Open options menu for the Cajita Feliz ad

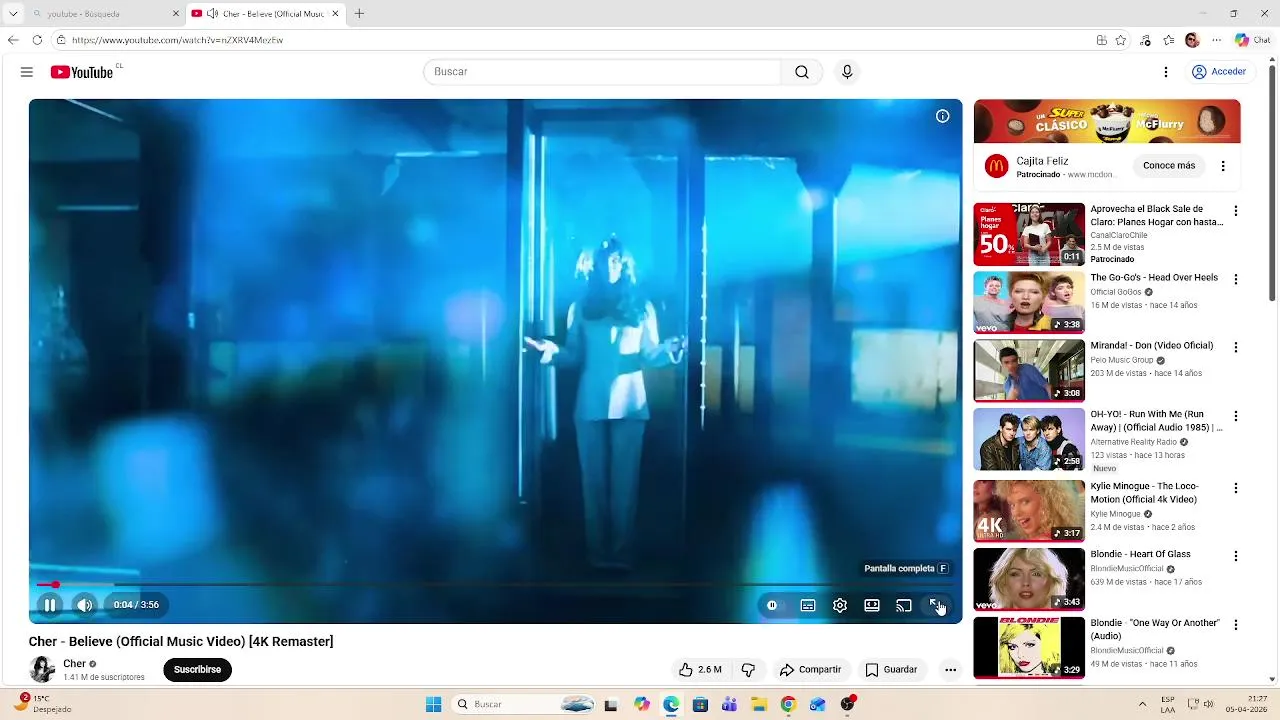pyautogui.click(x=1223, y=166)
